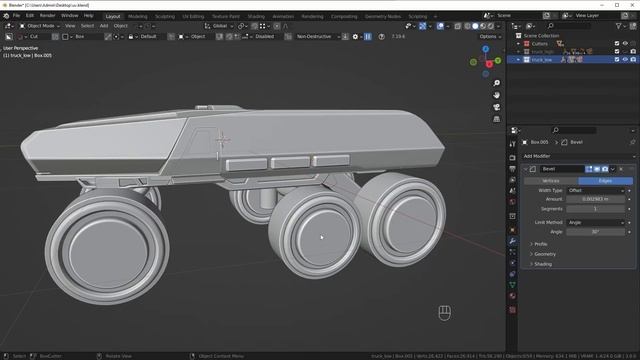The height and width of the screenshot is (360, 640).
Task: Open the Object Mode dropdown
Action: pos(40,26)
